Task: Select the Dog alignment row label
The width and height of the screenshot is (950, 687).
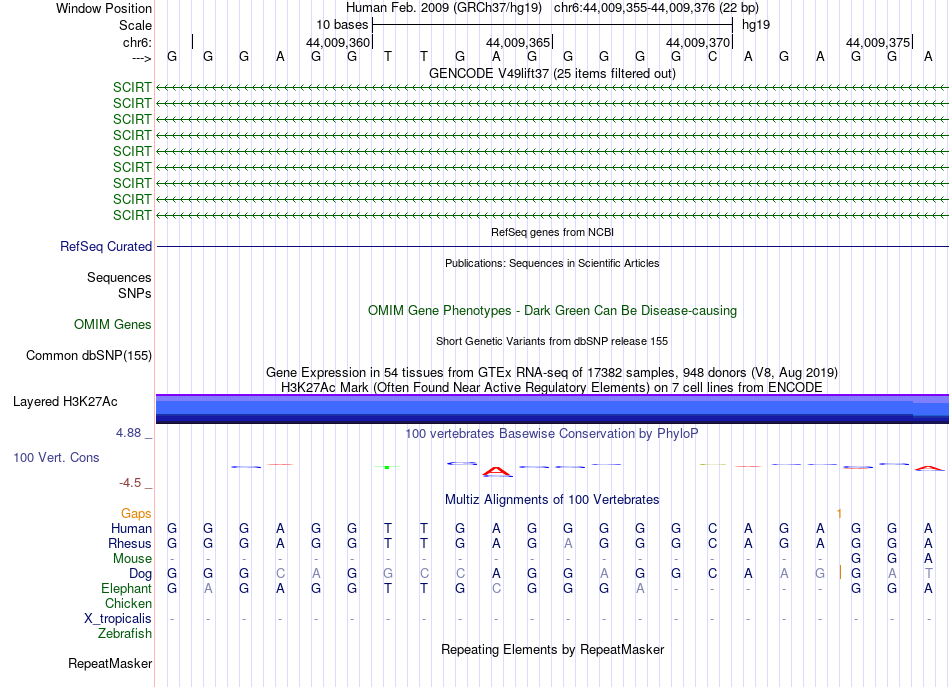Action: [x=140, y=574]
